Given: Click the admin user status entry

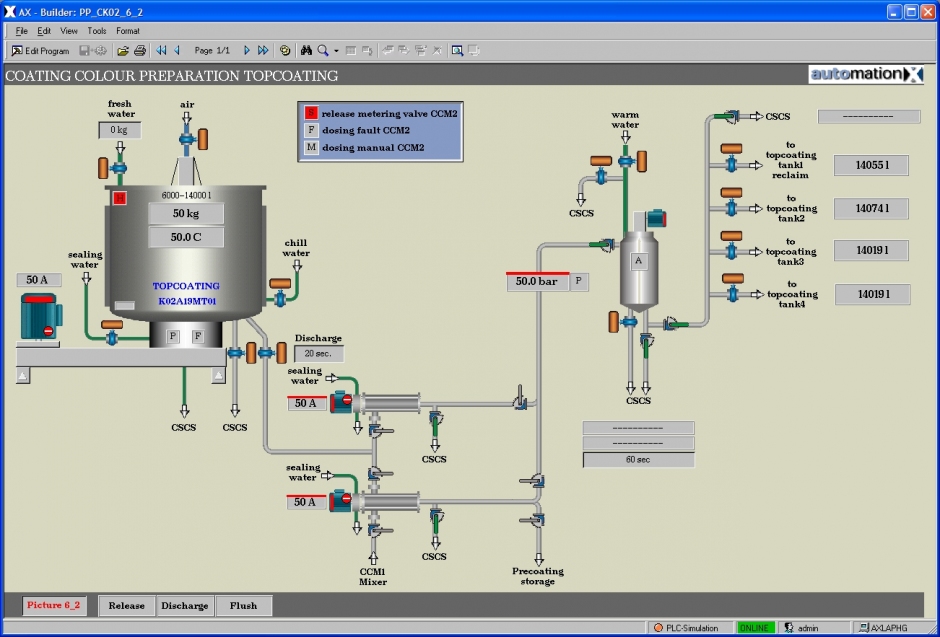Looking at the screenshot, I should point(802,627).
